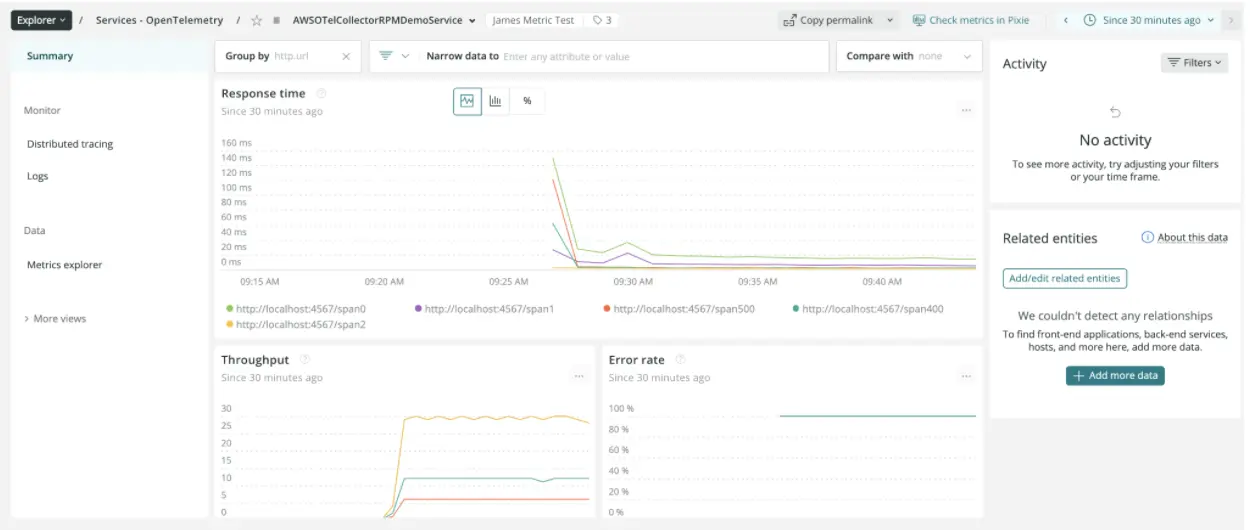Open Logs in sidebar
Viewport: 1250px width, 530px height.
coord(37,176)
